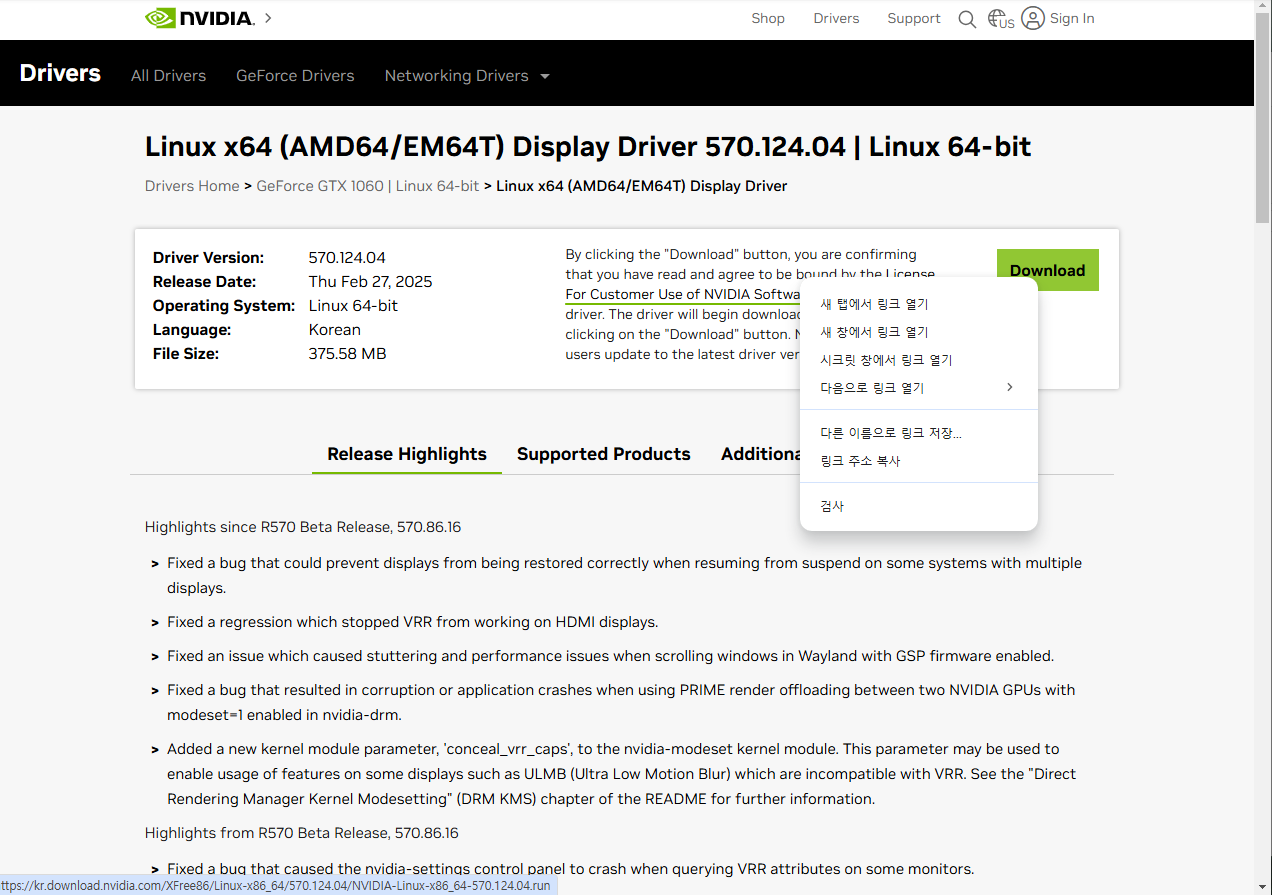Click the current 'Linux x64 Display Driver' breadcrumb
Image resolution: width=1272 pixels, height=895 pixels.
click(x=641, y=186)
